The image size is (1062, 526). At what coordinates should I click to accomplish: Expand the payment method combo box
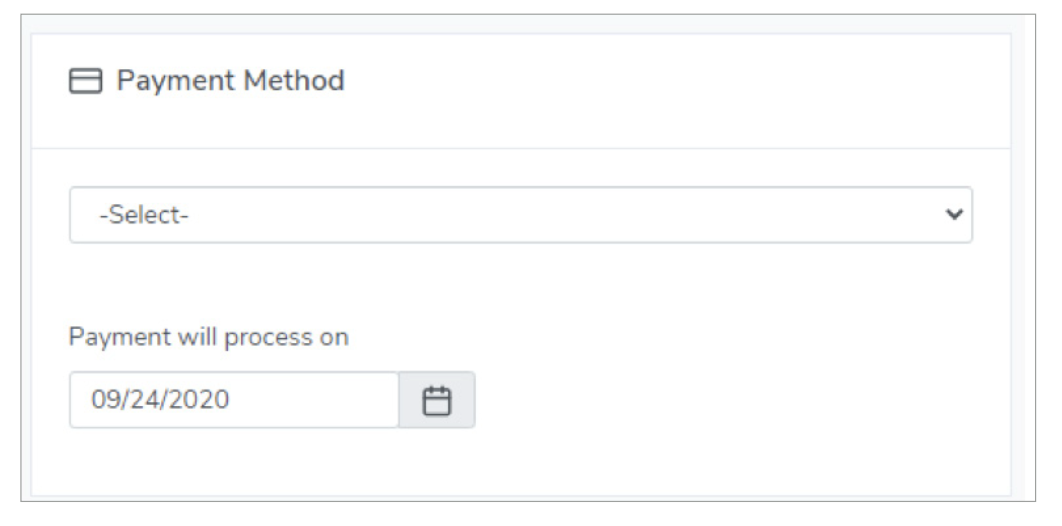(x=520, y=214)
